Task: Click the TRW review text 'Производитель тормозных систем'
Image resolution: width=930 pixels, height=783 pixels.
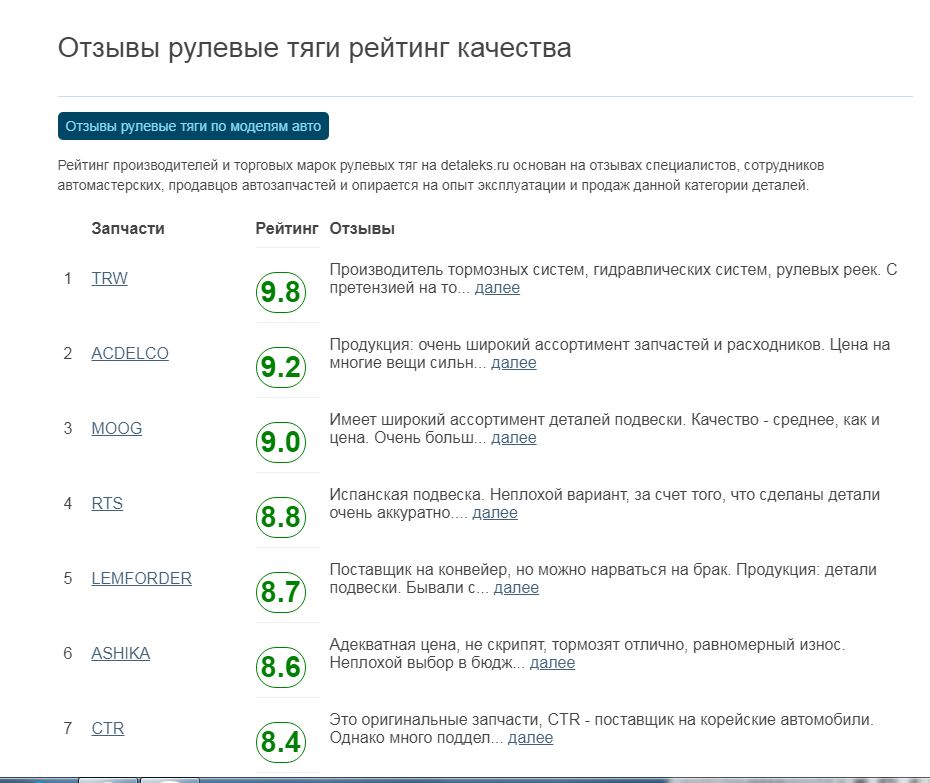Action: coord(458,269)
